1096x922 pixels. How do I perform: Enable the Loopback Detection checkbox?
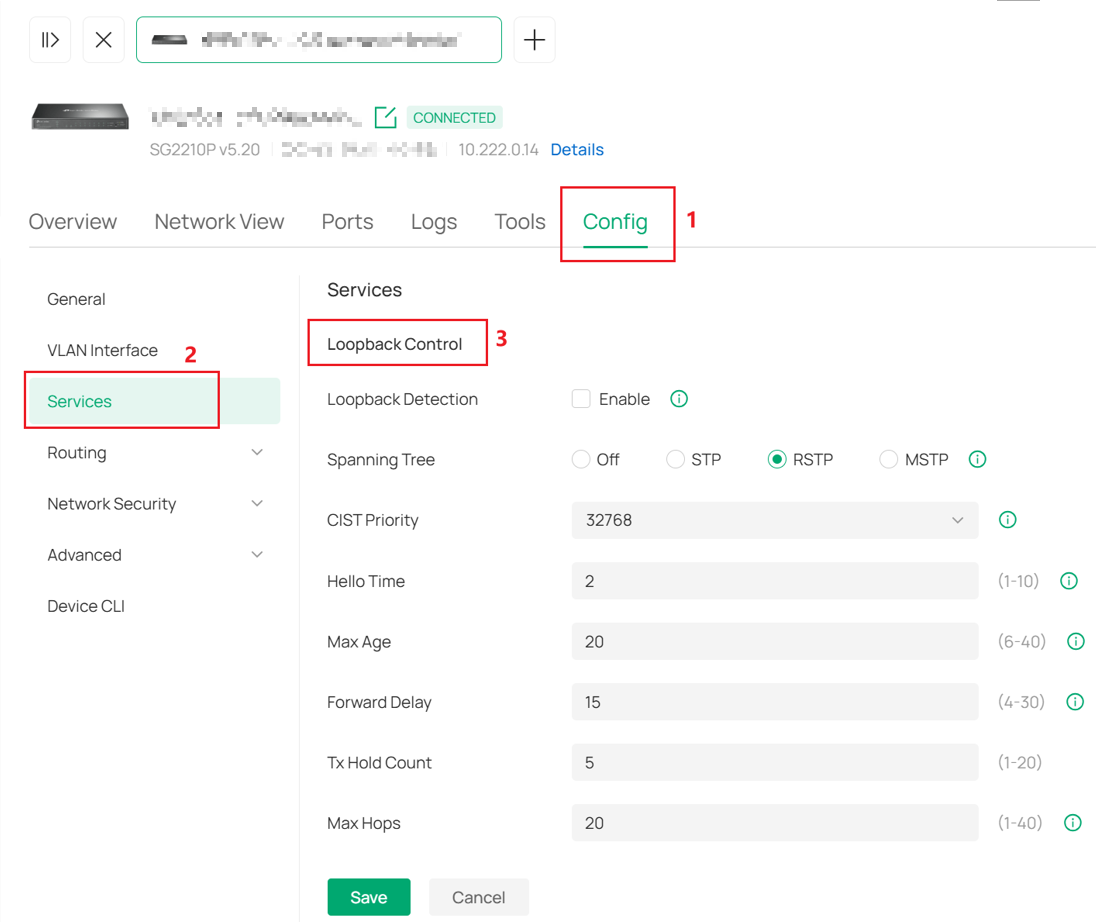(x=581, y=398)
